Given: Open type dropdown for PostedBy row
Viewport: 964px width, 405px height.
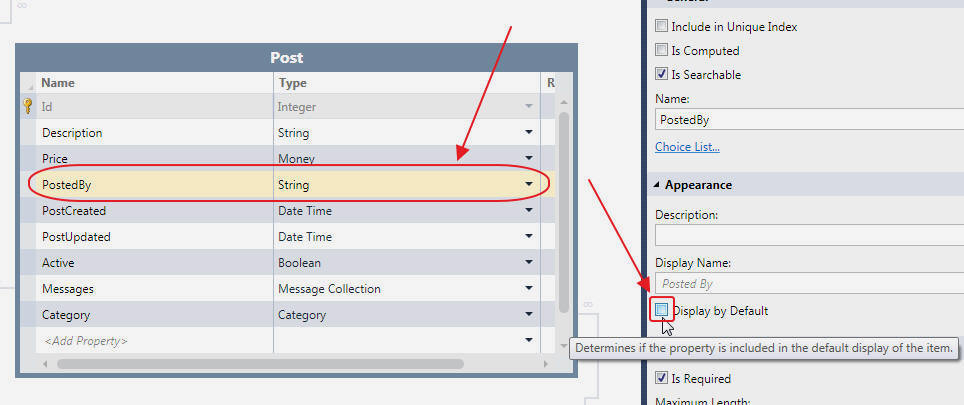Looking at the screenshot, I should pyautogui.click(x=529, y=184).
